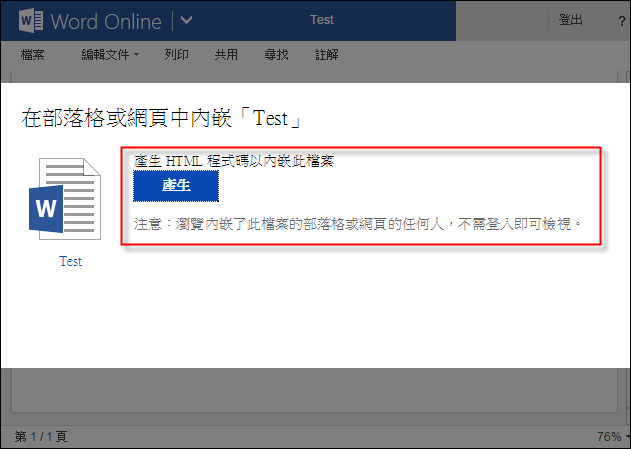Click the 產生 HTML 程式碼以內嵌此檔案 text

point(234,161)
